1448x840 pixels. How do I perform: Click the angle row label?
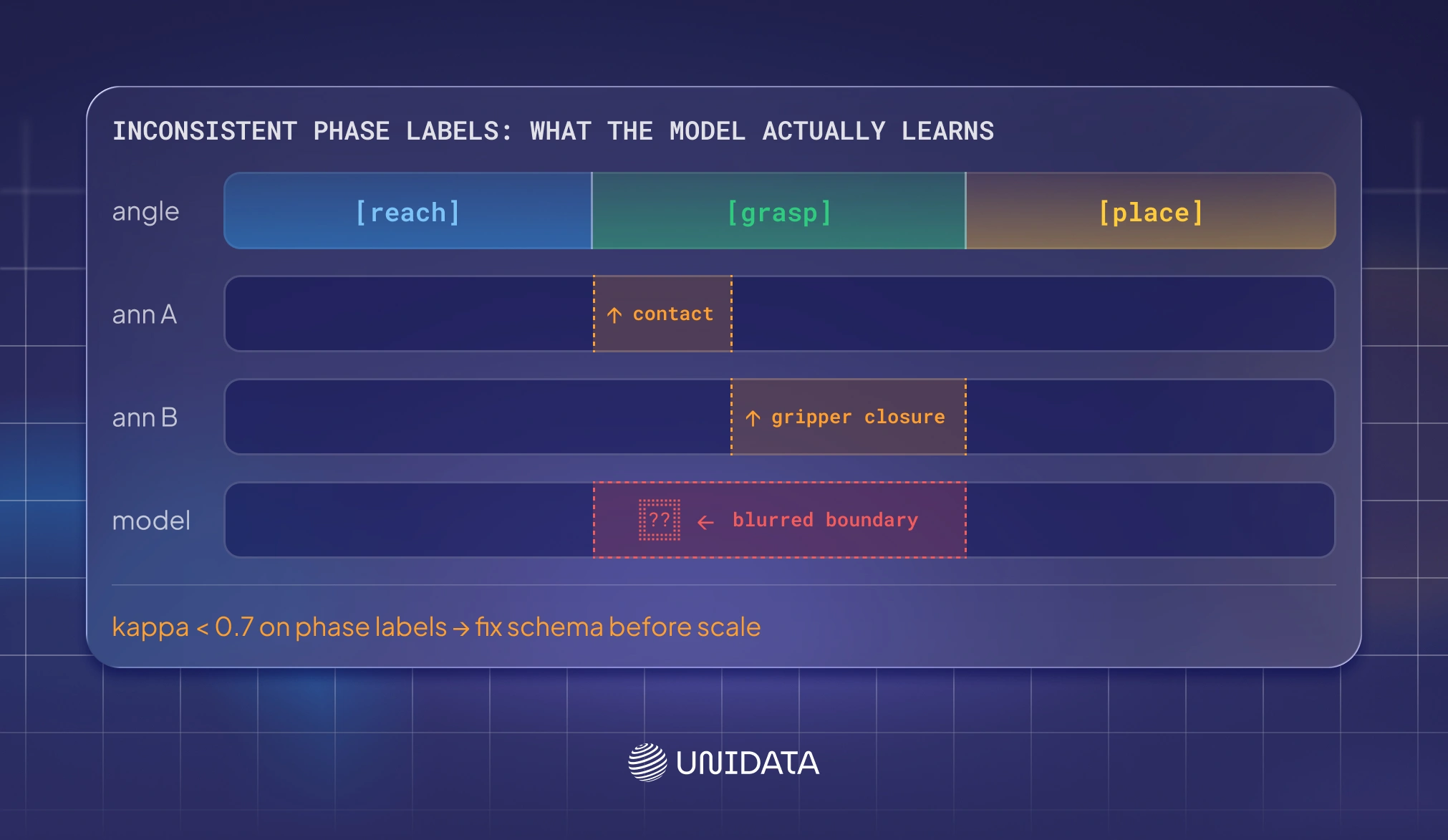coord(145,213)
